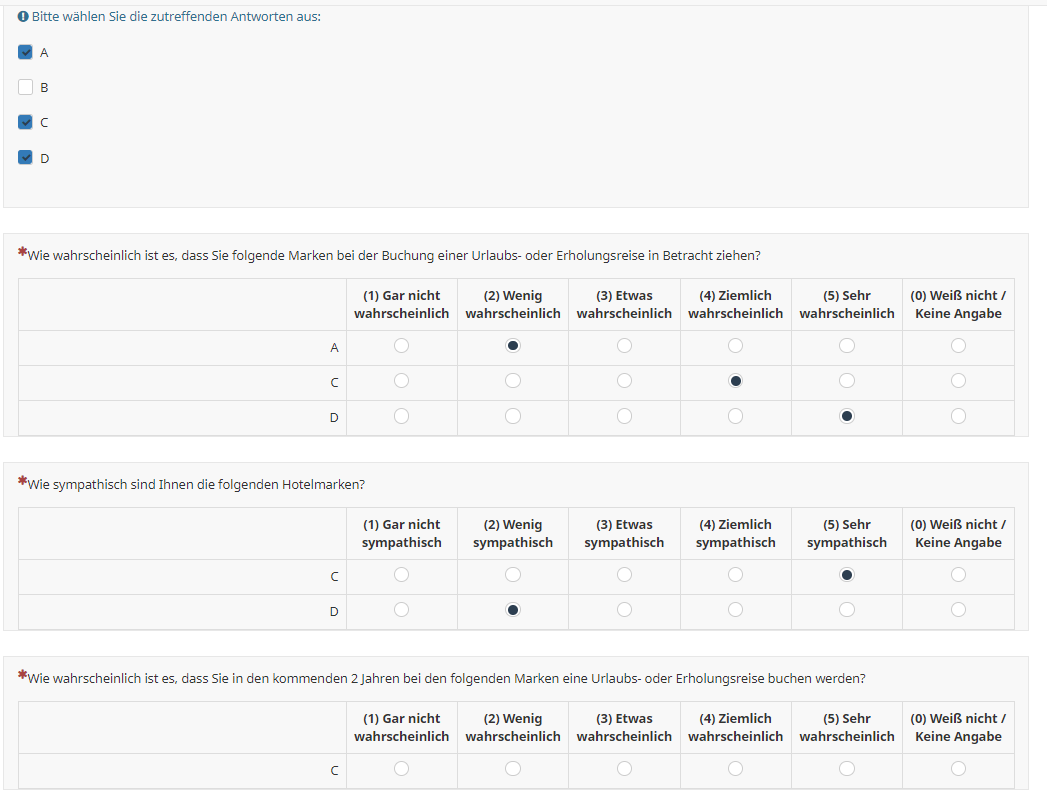Rate brand A 'Gar nicht wahrscheinlich' for consideration

[401, 346]
